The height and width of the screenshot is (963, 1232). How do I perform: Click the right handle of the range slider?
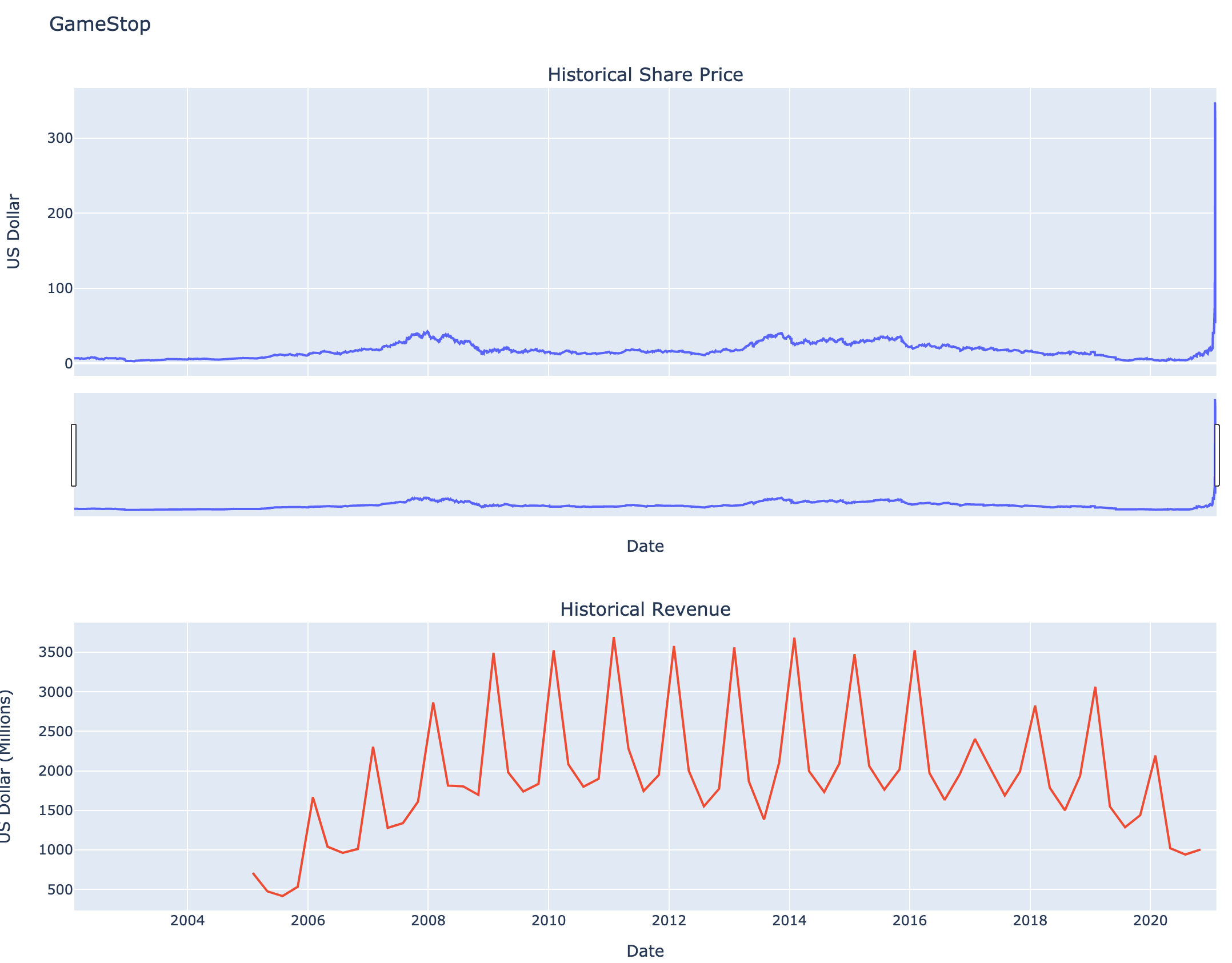click(x=1217, y=455)
